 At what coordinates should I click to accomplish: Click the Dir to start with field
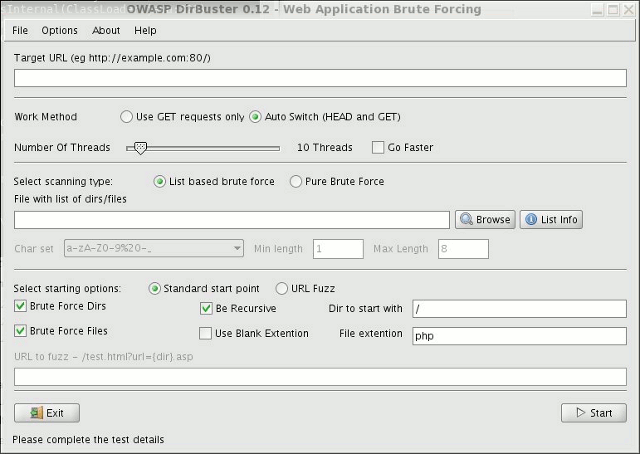pos(518,309)
